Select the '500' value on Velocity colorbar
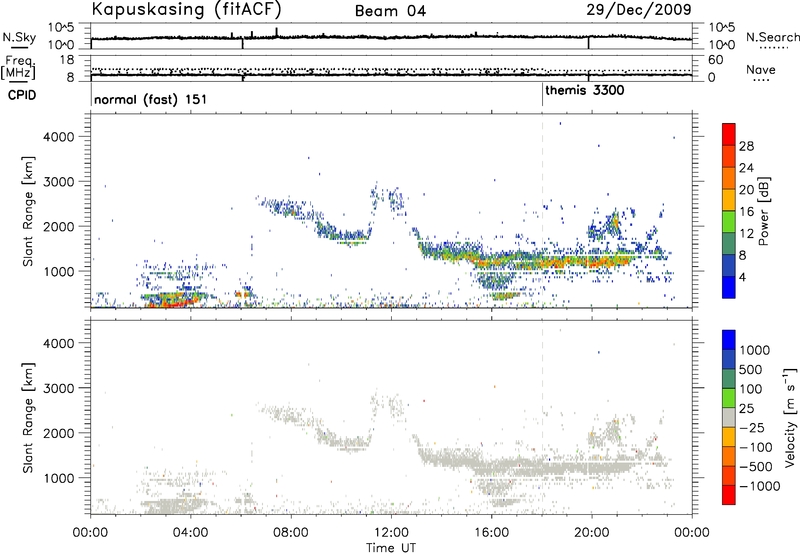 [750, 369]
